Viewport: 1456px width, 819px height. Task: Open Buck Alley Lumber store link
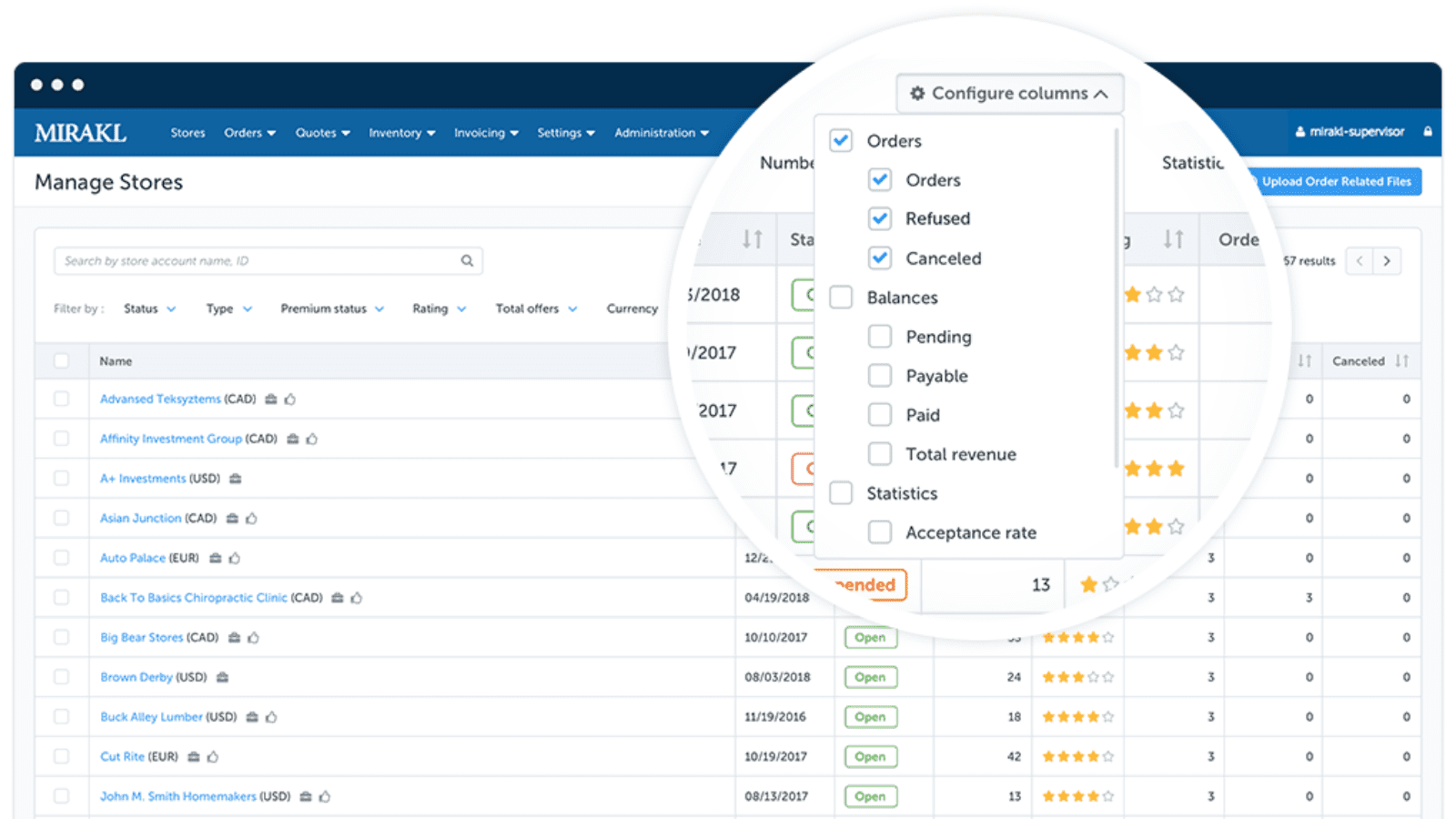click(151, 717)
